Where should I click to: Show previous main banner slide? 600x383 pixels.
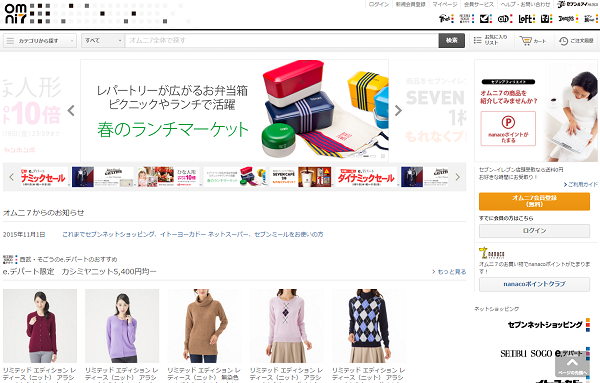(x=71, y=111)
